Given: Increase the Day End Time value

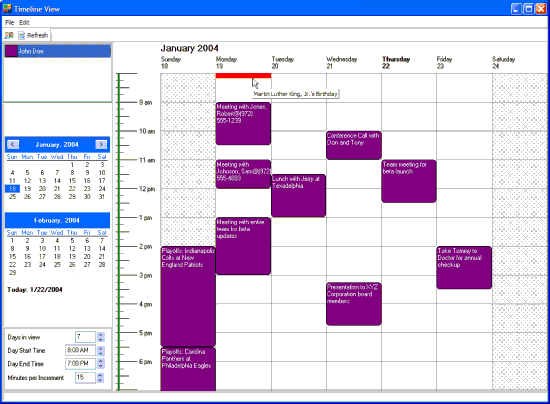Looking at the screenshot, I should pos(101,361).
